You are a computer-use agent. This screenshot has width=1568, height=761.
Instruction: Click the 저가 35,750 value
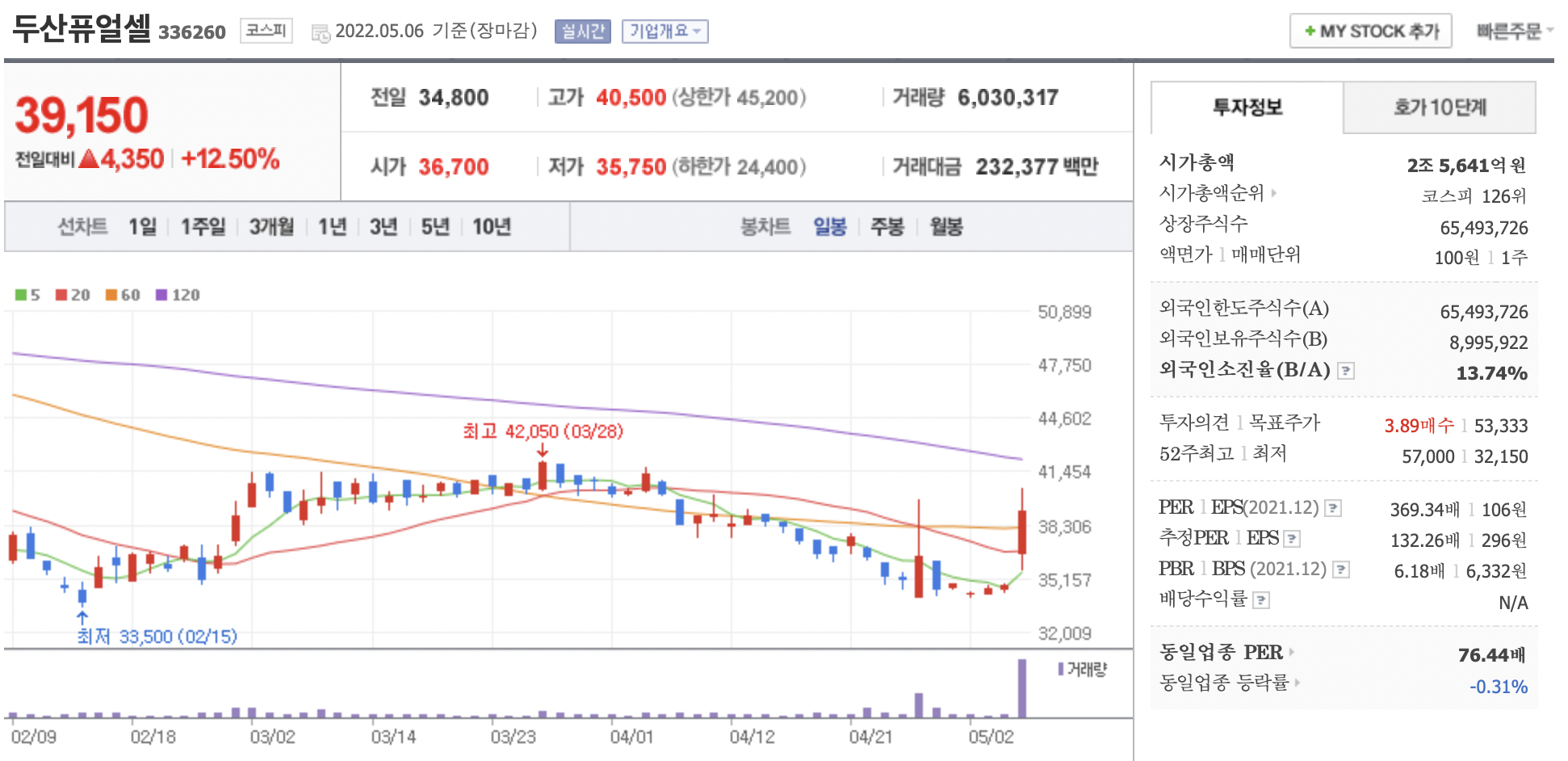631,167
